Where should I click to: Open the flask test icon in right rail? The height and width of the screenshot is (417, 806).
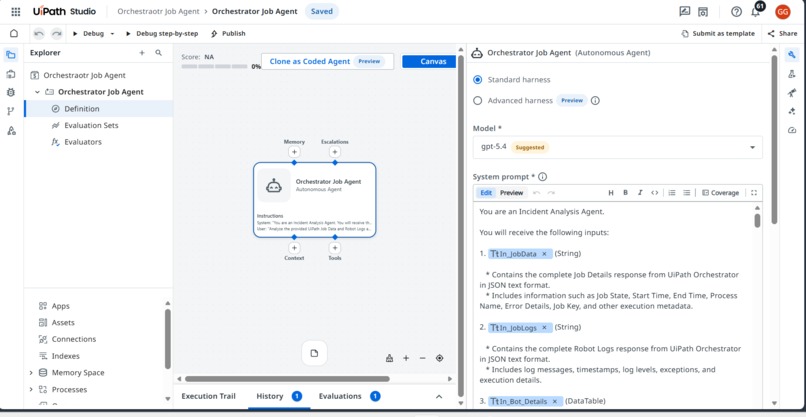click(792, 74)
